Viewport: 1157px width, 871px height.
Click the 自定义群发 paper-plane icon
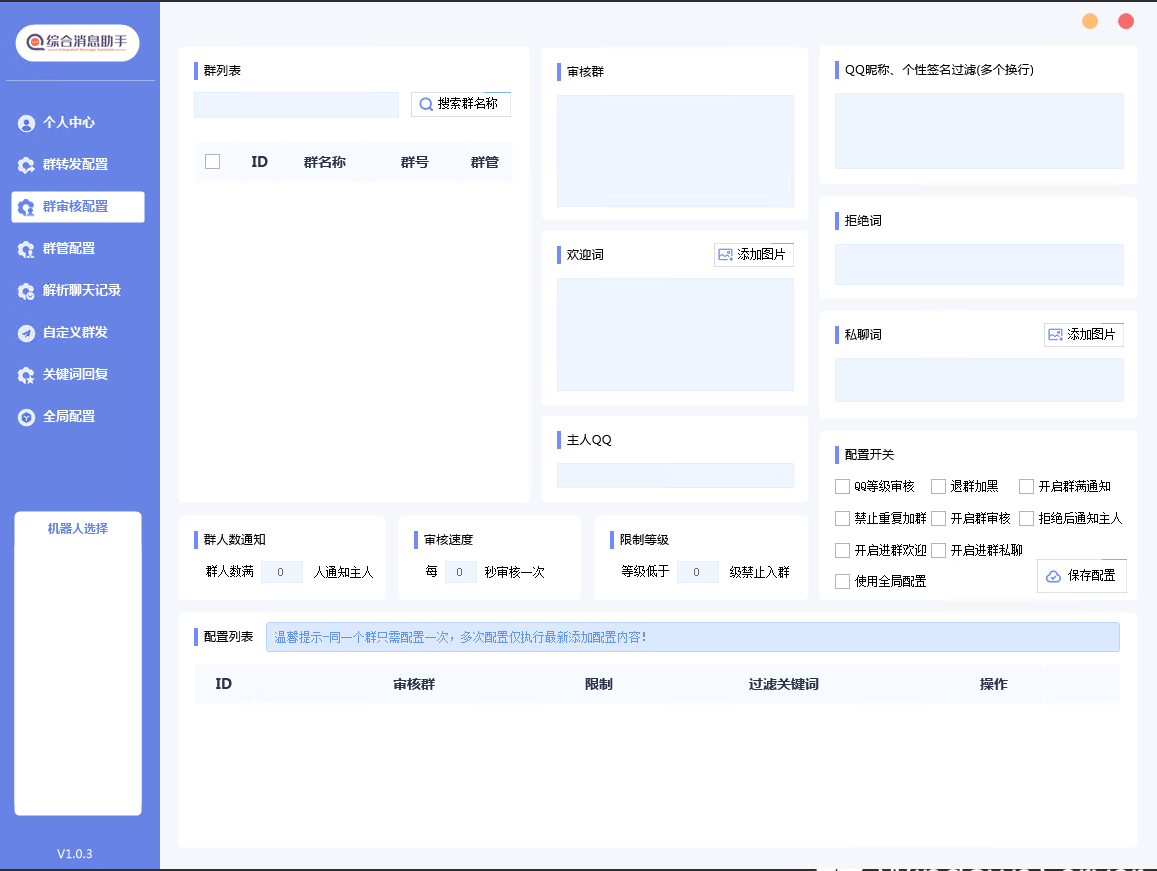(x=26, y=333)
